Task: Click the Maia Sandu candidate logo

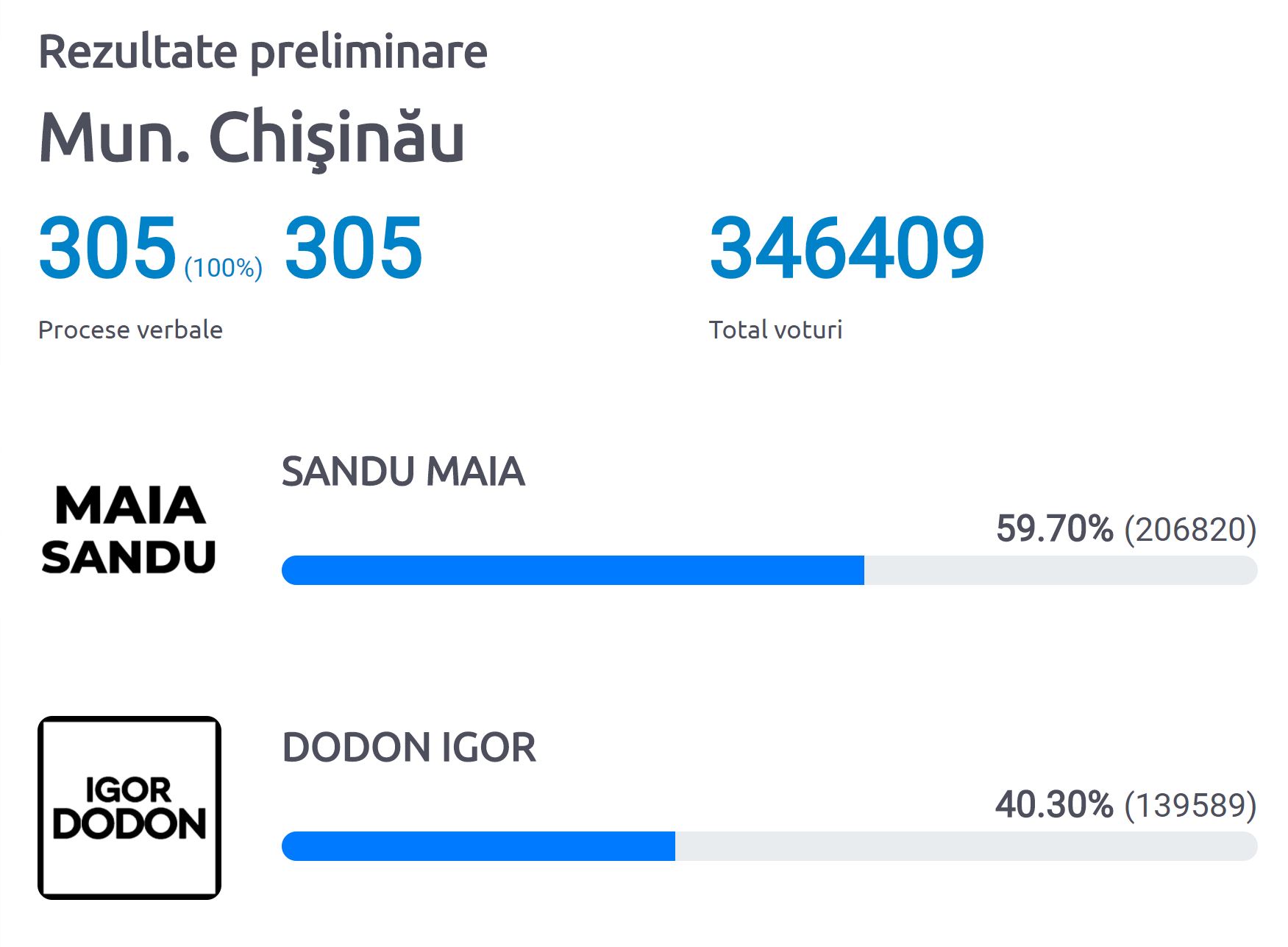Action: pyautogui.click(x=129, y=529)
